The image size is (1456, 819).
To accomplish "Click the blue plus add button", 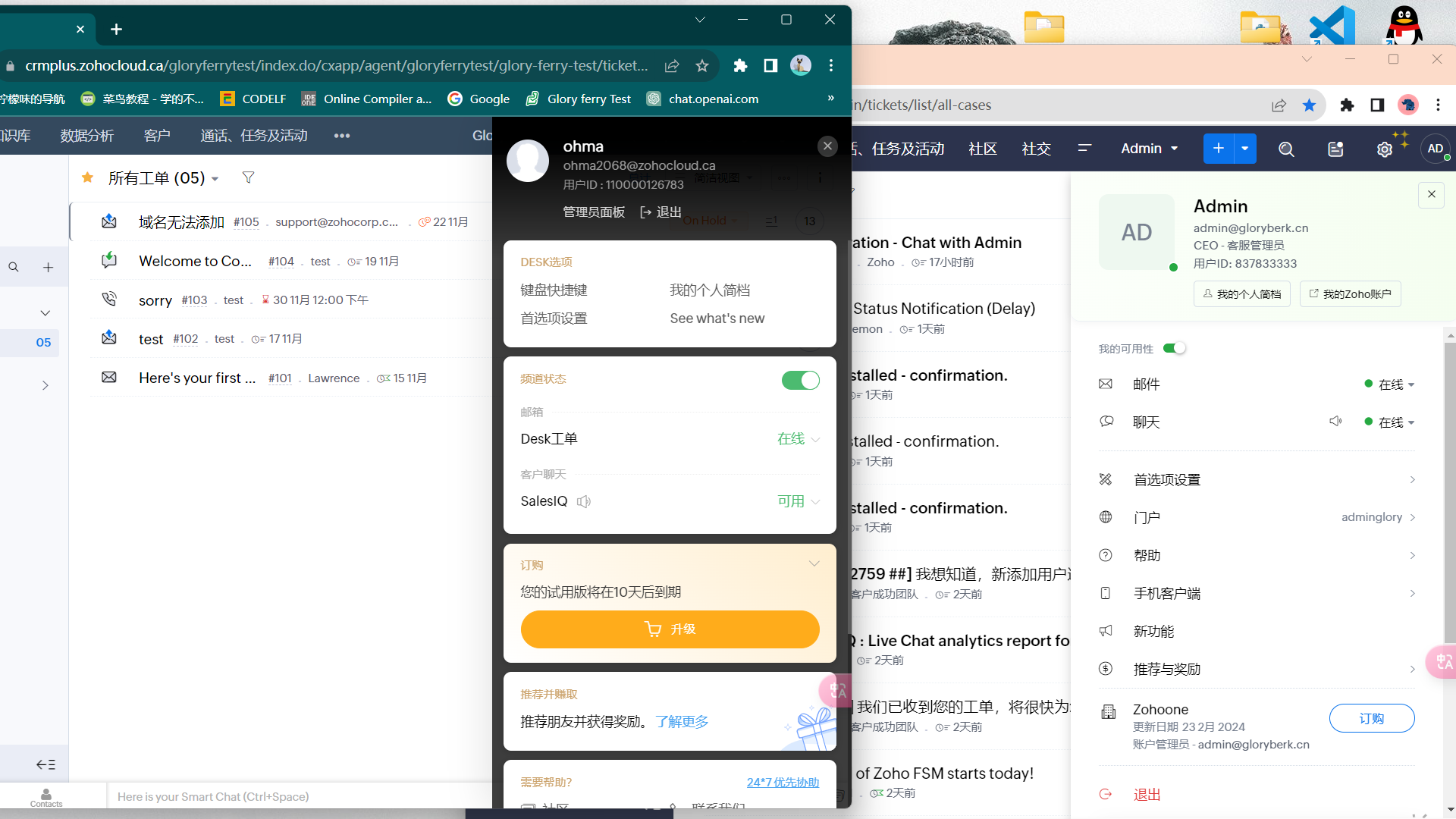I will pyautogui.click(x=1219, y=149).
